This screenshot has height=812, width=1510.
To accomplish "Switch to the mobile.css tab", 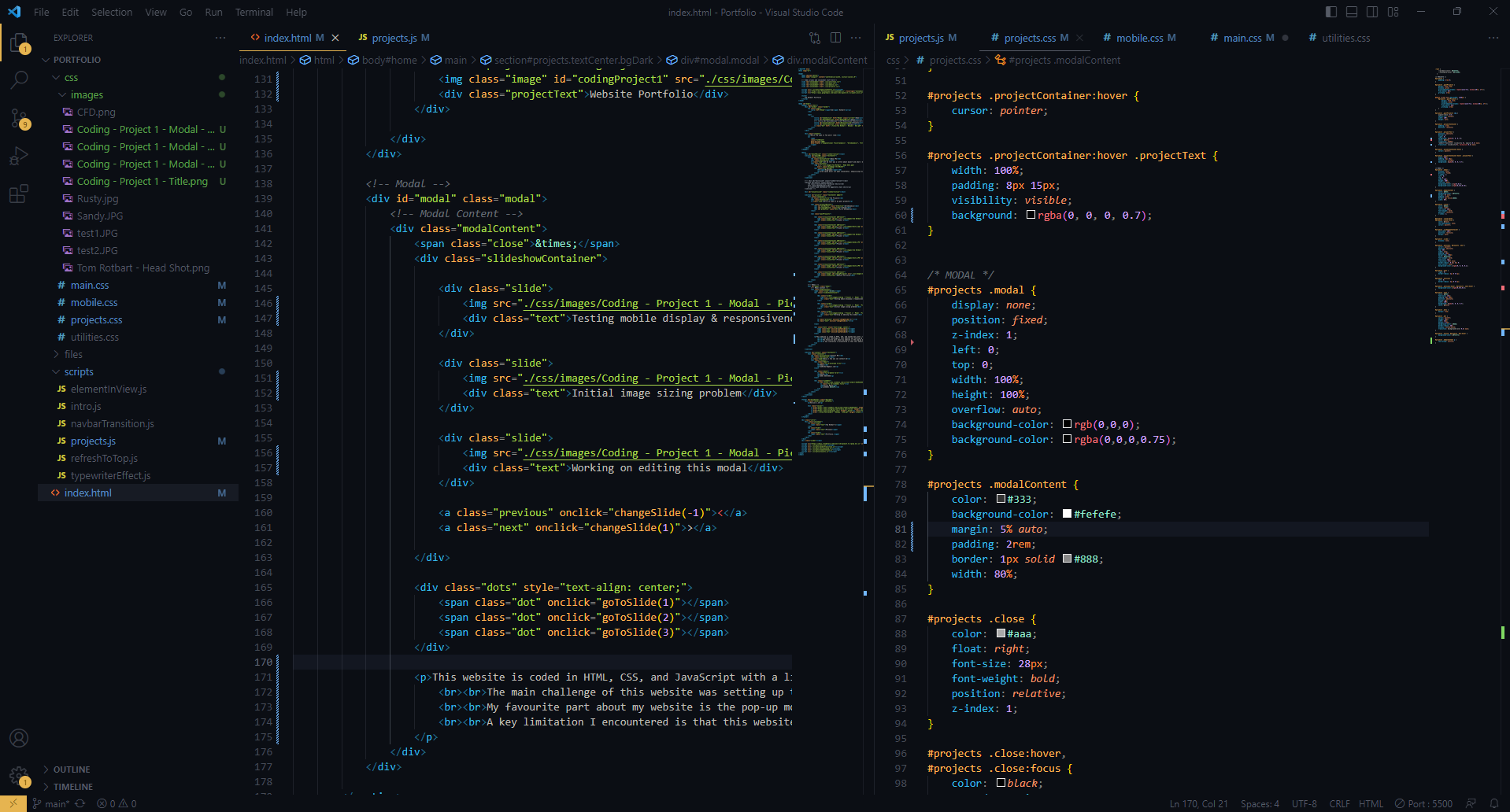I will point(1139,38).
